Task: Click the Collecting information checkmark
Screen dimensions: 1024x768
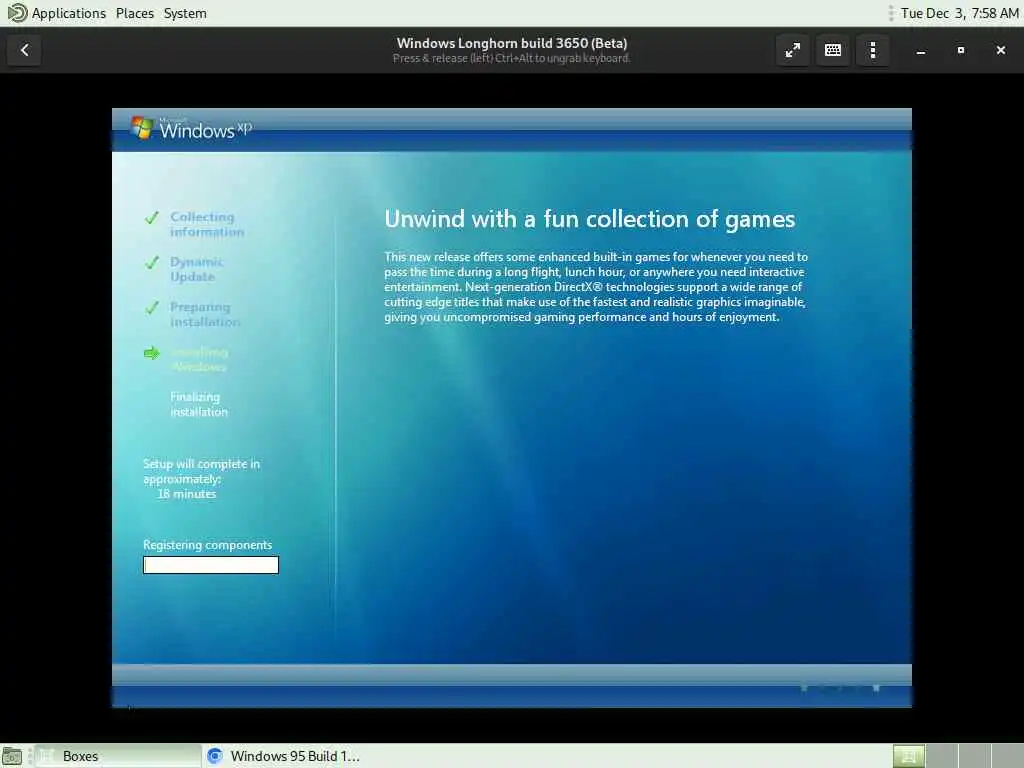Action: point(152,217)
